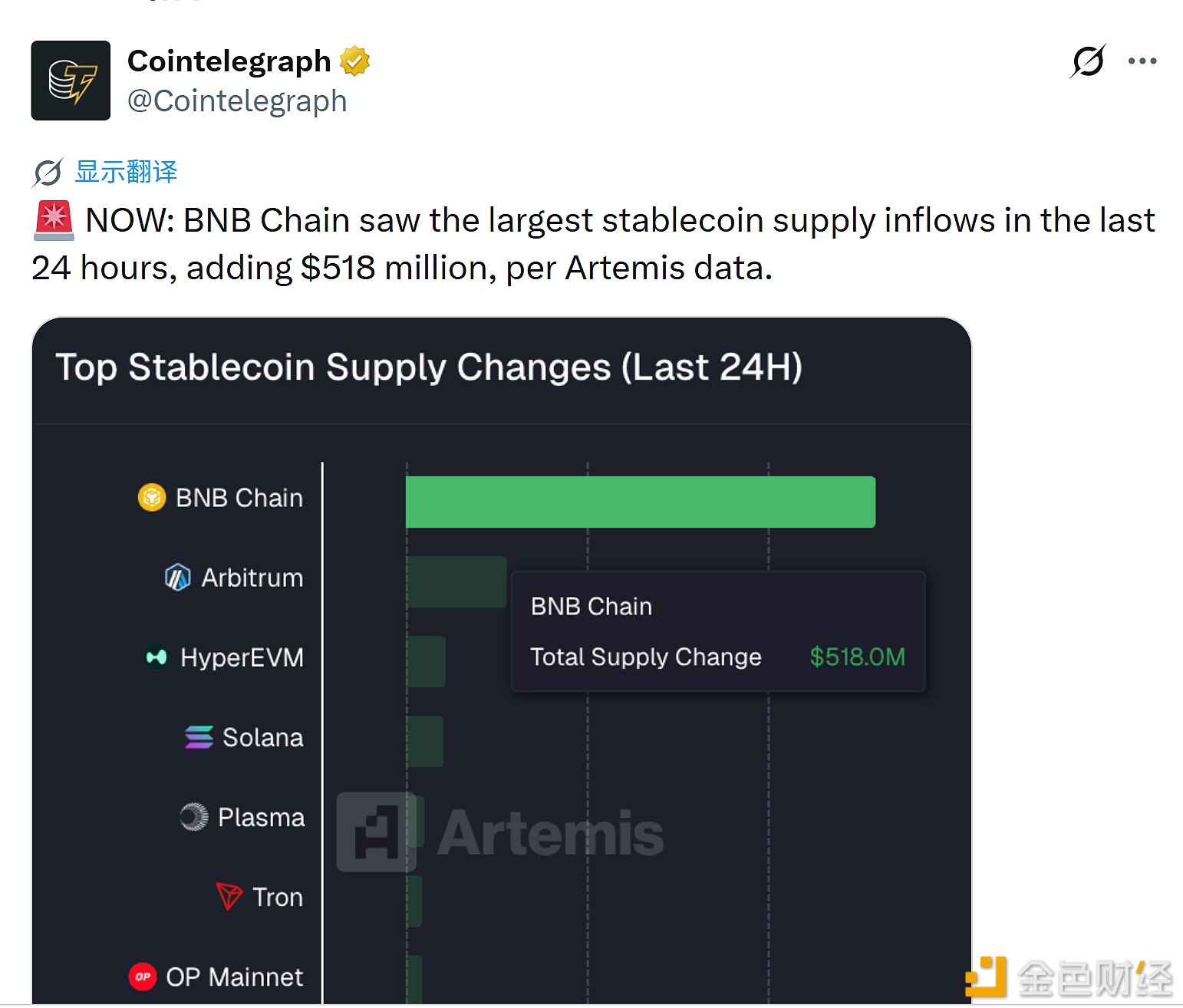The height and width of the screenshot is (1008, 1183).
Task: Click the HyperEVM logo icon
Action: [x=157, y=657]
